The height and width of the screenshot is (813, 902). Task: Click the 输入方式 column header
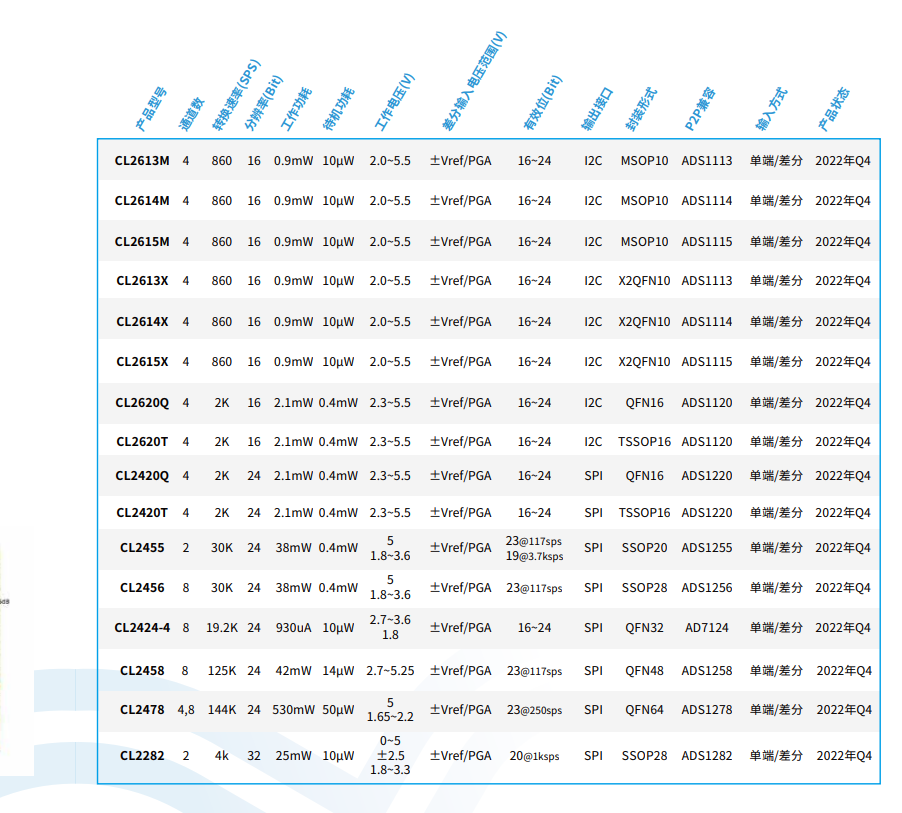[x=771, y=109]
